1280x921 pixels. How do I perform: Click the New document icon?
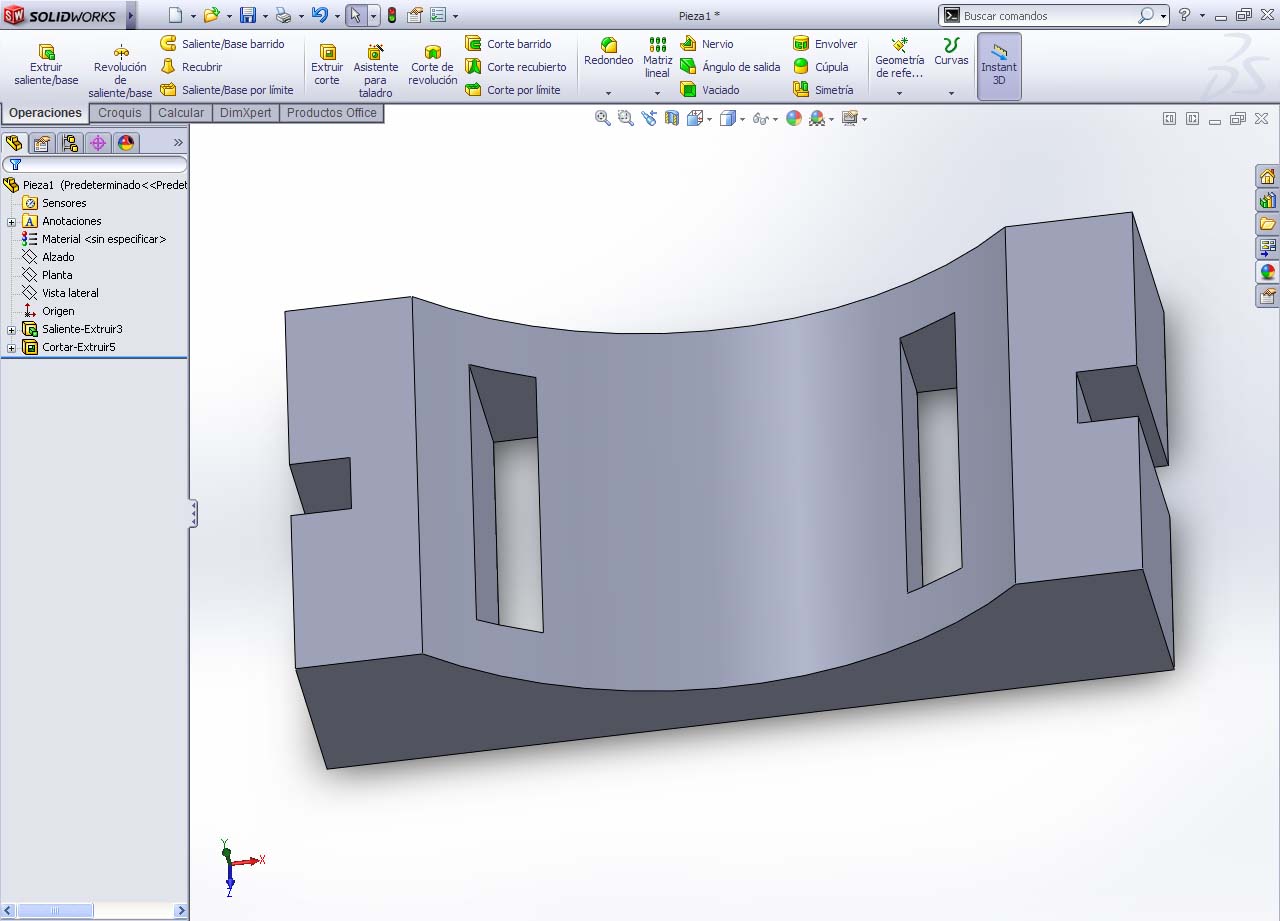175,15
